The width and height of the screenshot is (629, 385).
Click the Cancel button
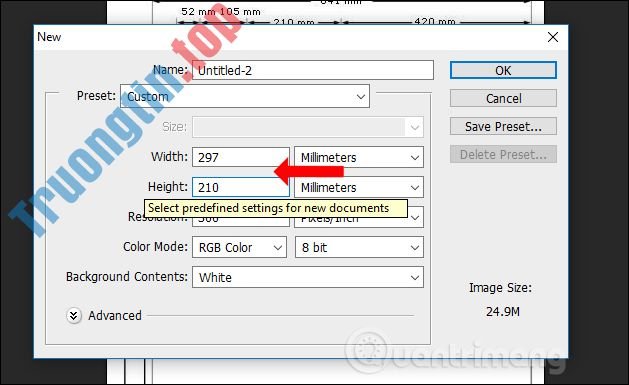click(503, 98)
